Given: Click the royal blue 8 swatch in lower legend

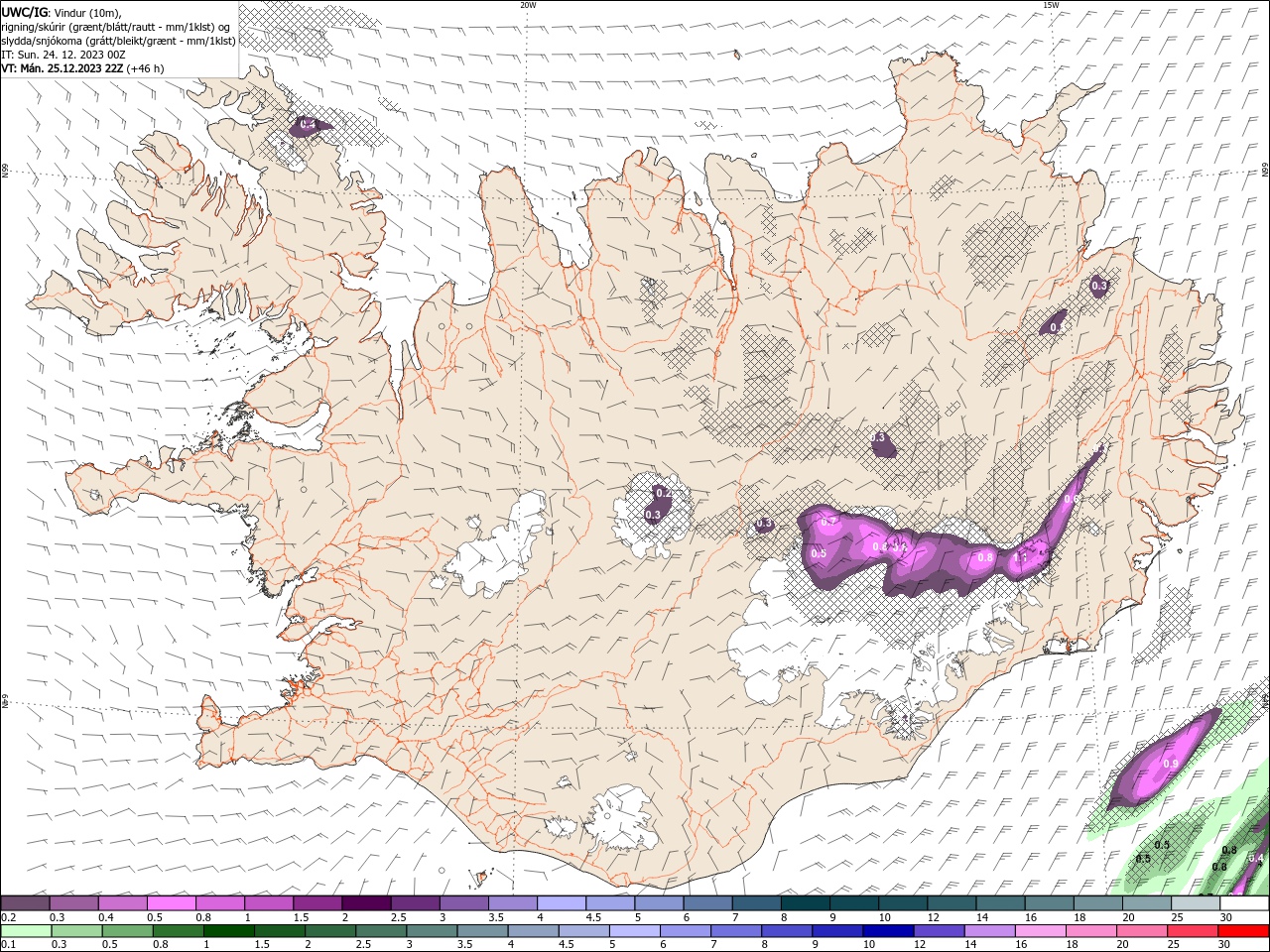Looking at the screenshot, I should [788, 931].
